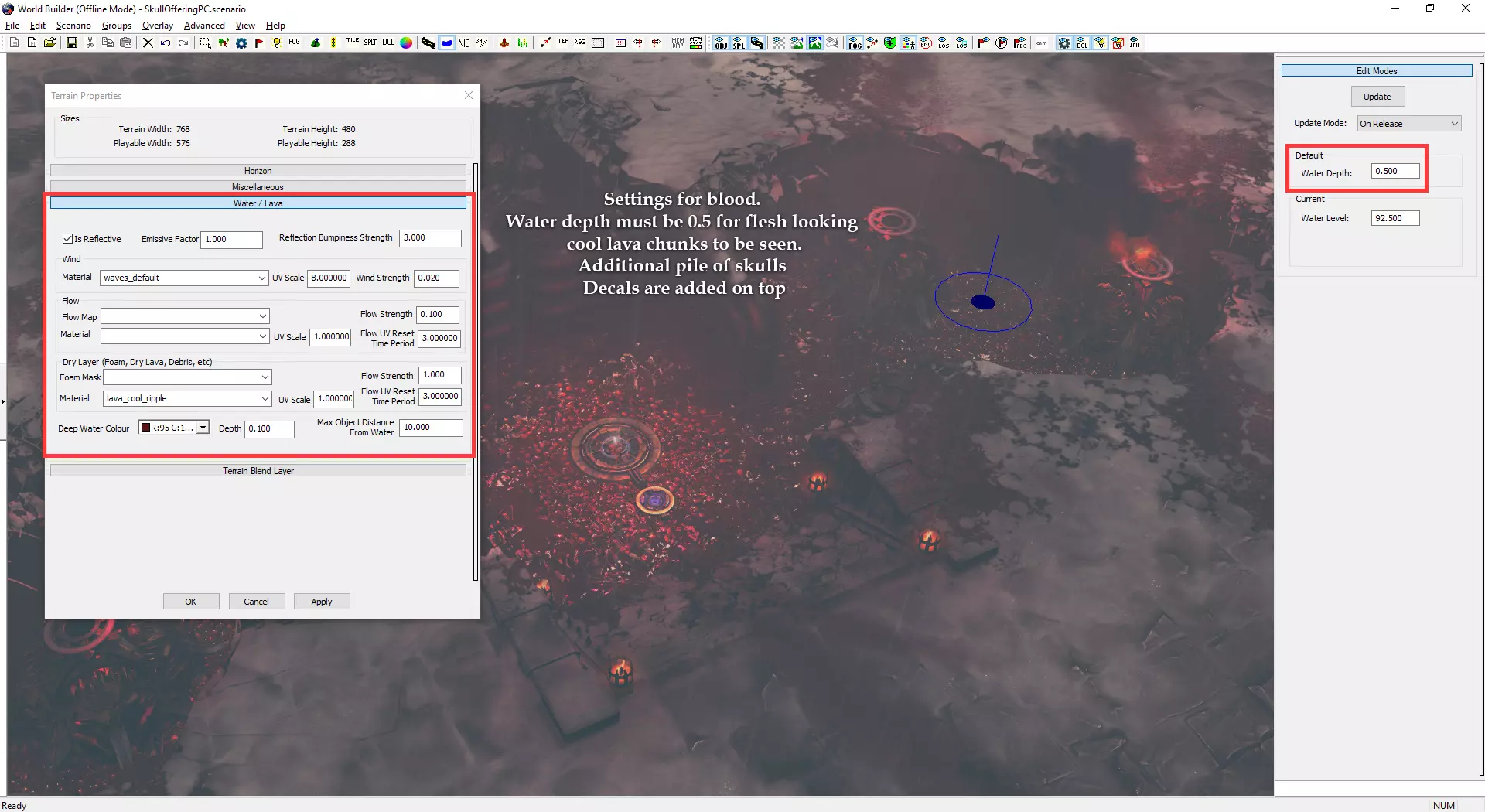
Task: Click the Save floppy disk icon
Action: (71, 43)
